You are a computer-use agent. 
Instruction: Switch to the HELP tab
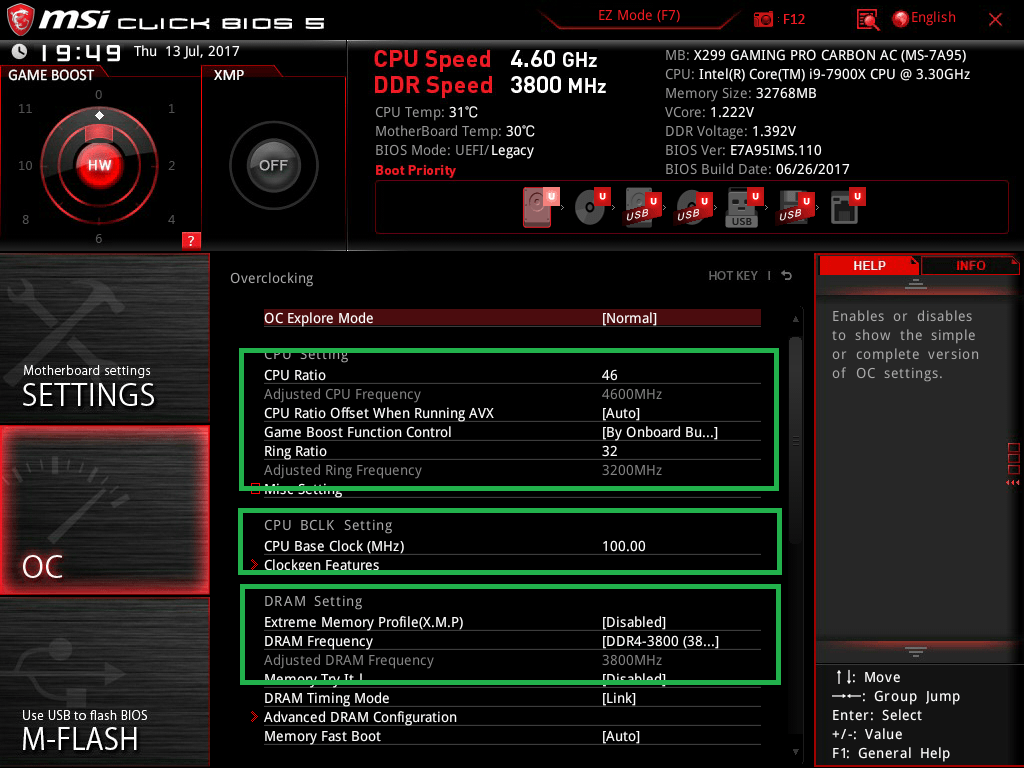pos(869,266)
